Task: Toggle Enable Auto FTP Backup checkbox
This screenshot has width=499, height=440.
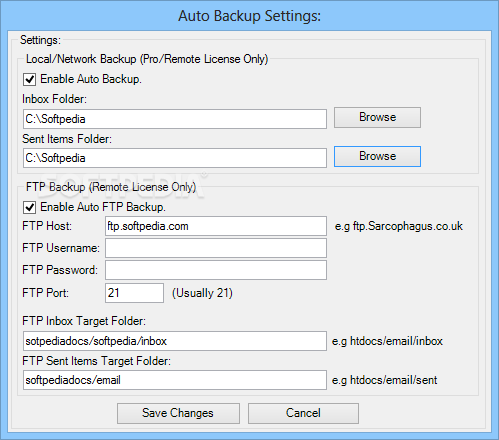Action: click(x=29, y=207)
